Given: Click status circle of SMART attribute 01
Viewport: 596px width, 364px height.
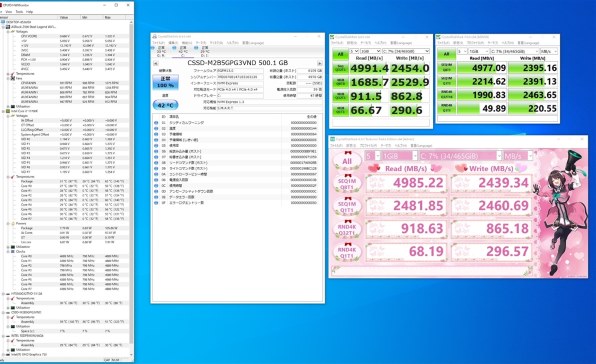Looking at the screenshot, I should tap(156, 123).
